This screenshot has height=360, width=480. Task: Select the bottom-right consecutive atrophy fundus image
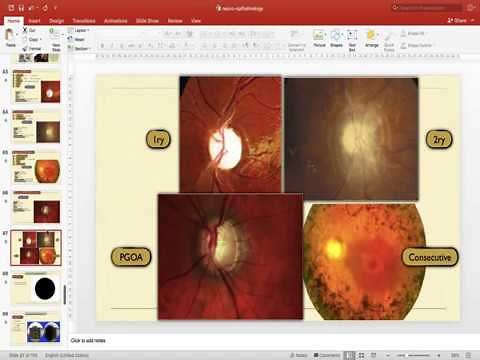(364, 262)
